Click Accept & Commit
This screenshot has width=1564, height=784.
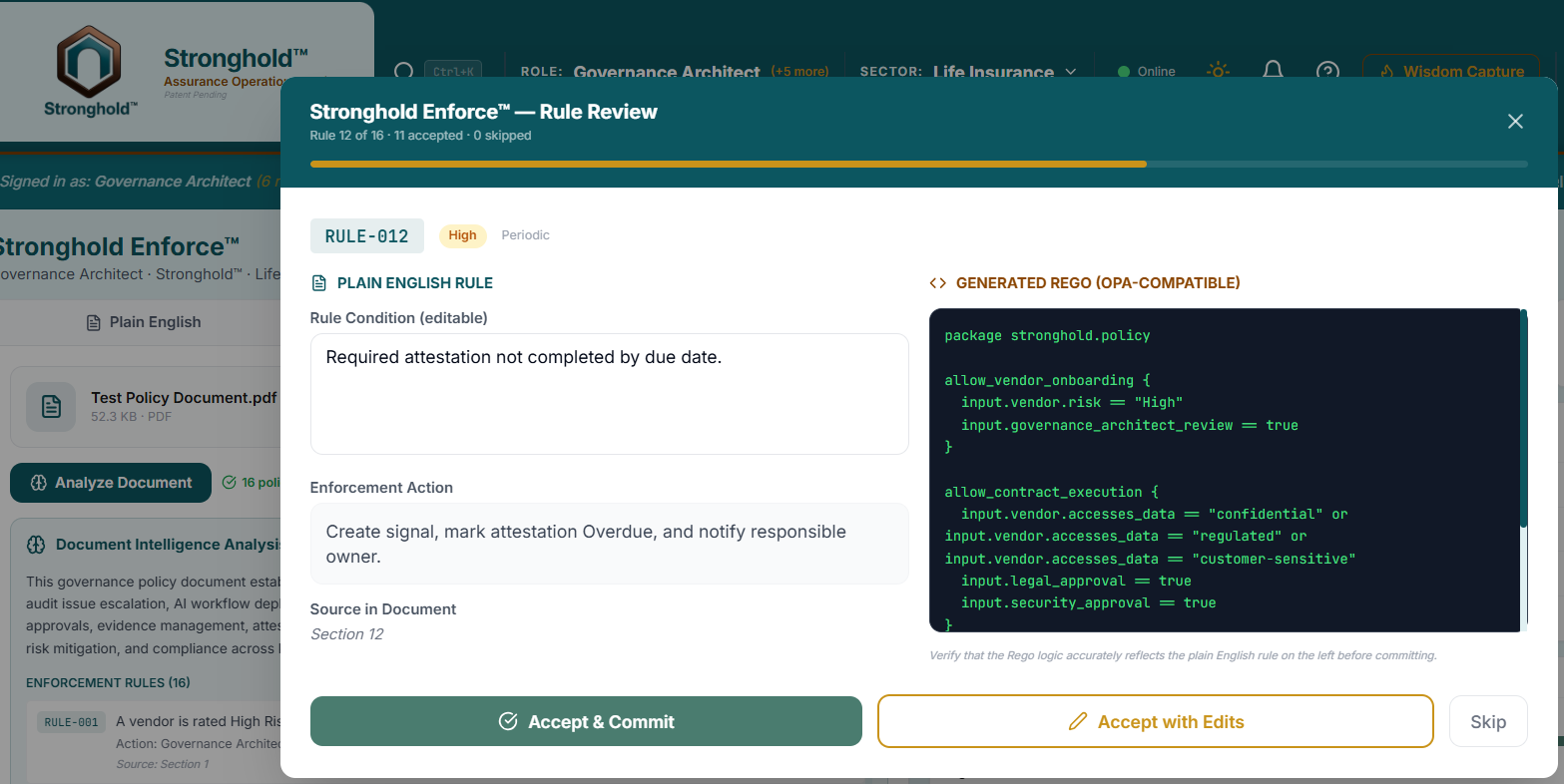[x=586, y=721]
